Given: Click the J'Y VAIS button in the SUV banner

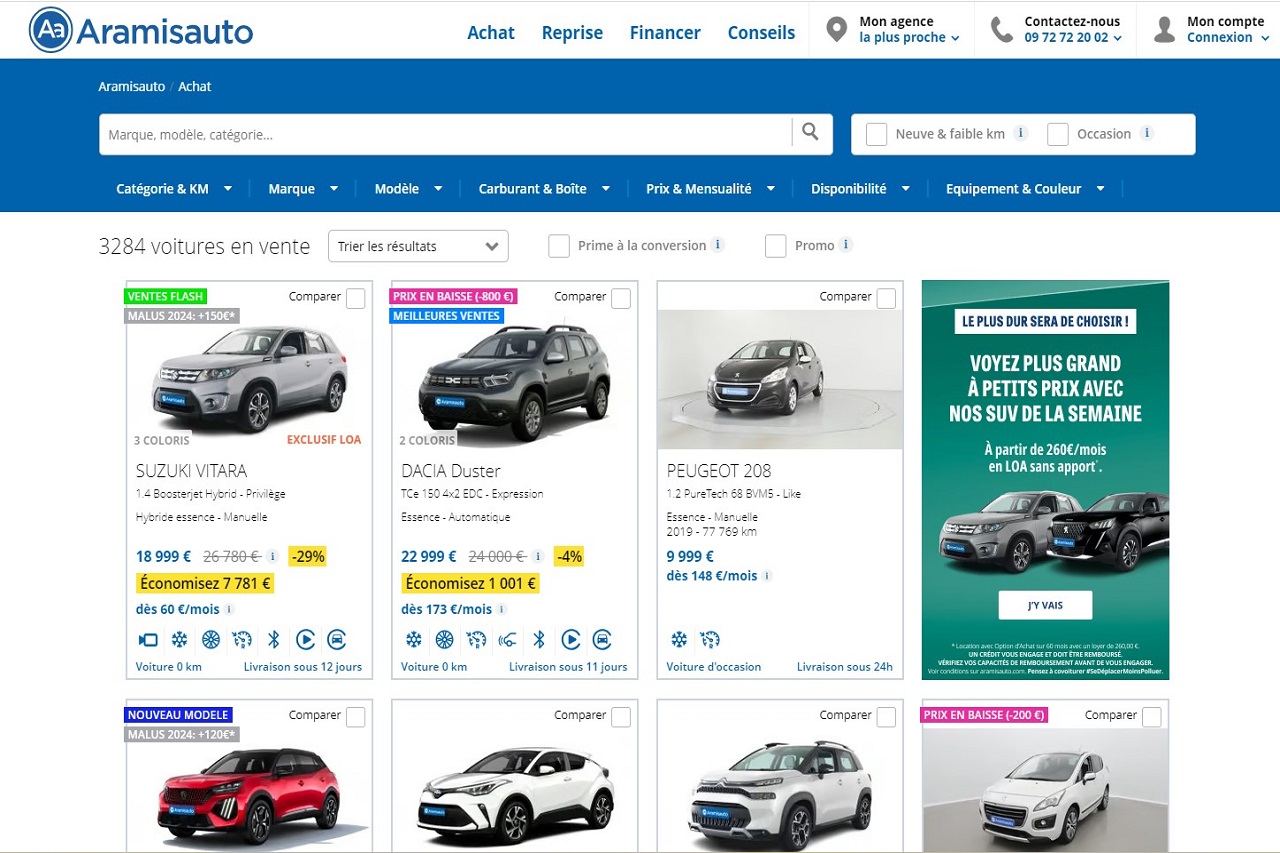Looking at the screenshot, I should click(1046, 604).
